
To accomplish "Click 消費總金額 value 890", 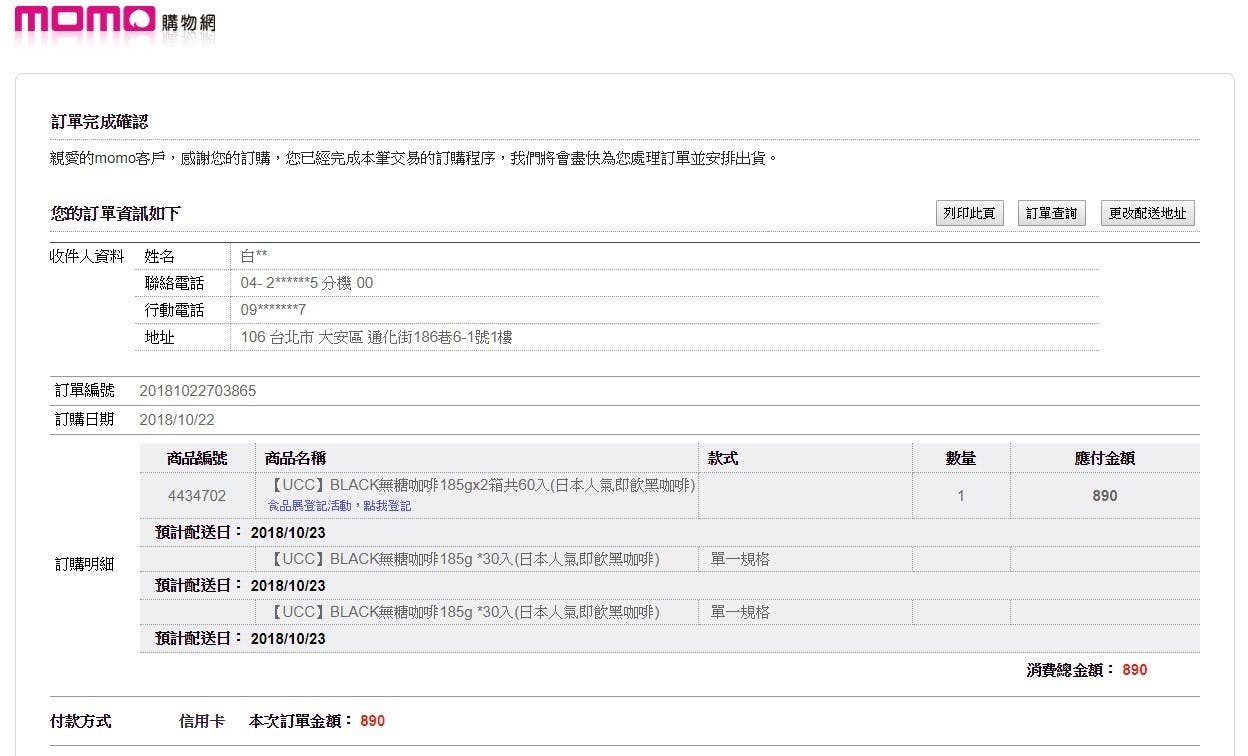I will [x=1134, y=670].
